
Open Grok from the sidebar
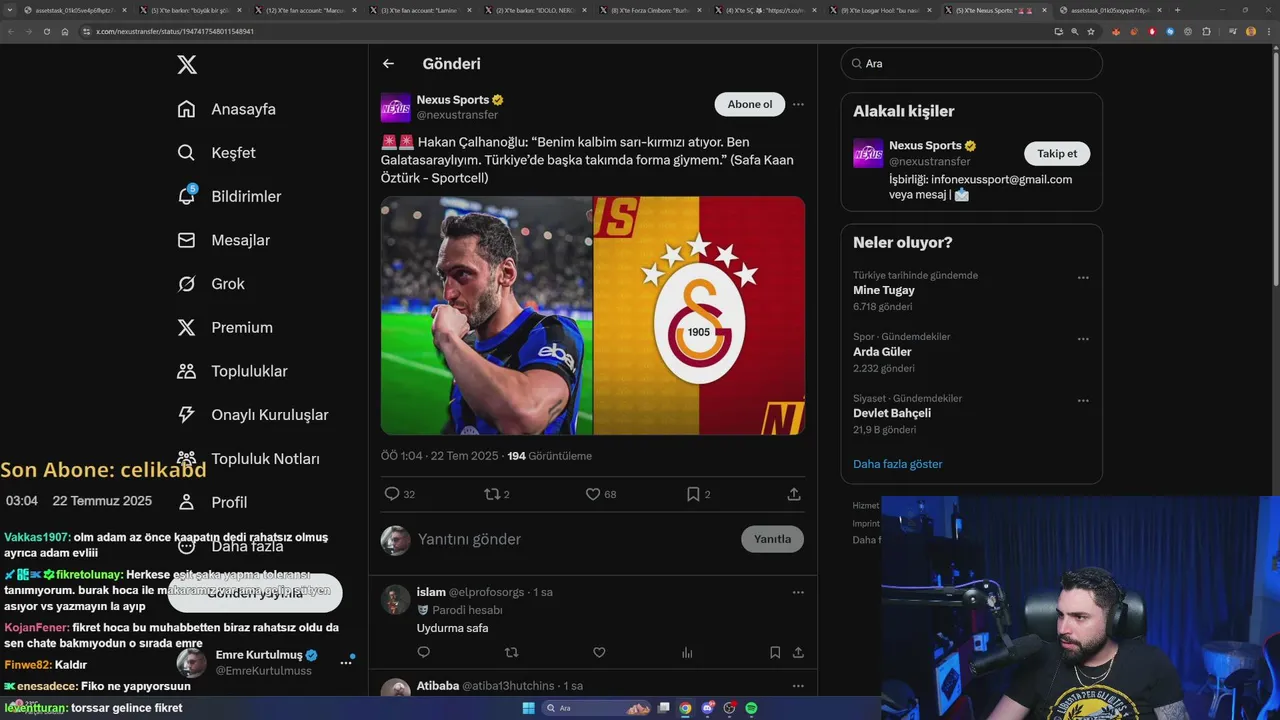pyautogui.click(x=210, y=284)
